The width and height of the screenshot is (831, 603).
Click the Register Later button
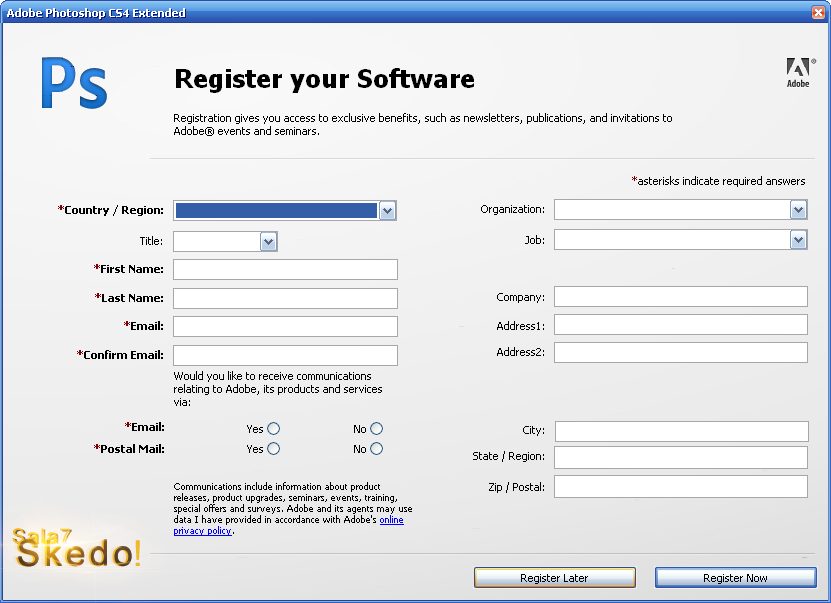click(x=554, y=578)
